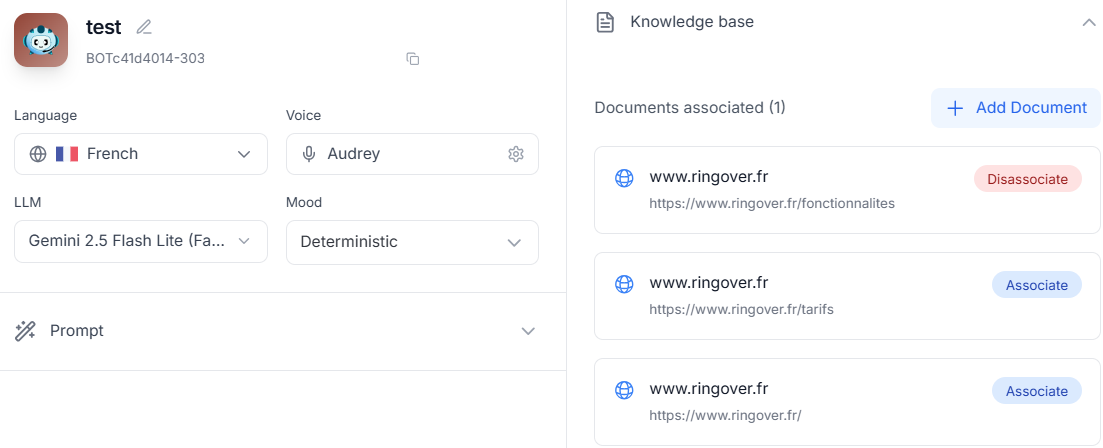Click the Knowledge base document icon
Screen dimensions: 1103x448
click(x=605, y=22)
